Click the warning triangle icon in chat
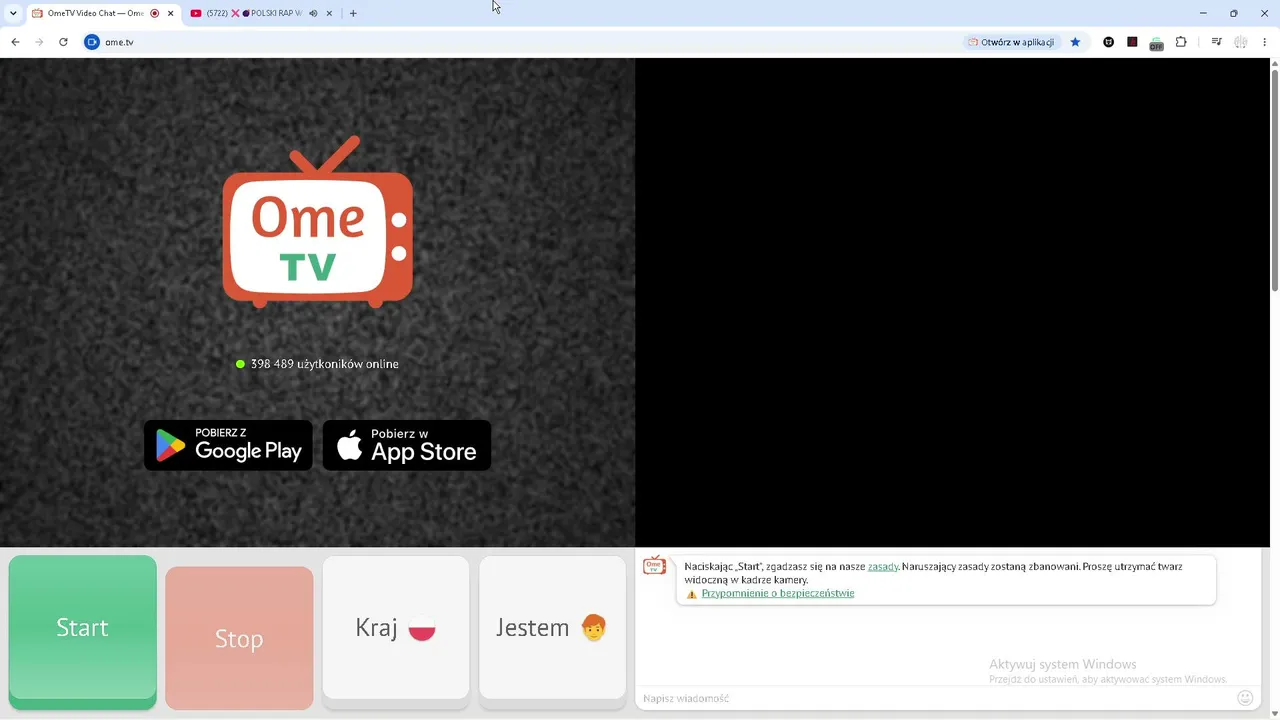 point(691,594)
